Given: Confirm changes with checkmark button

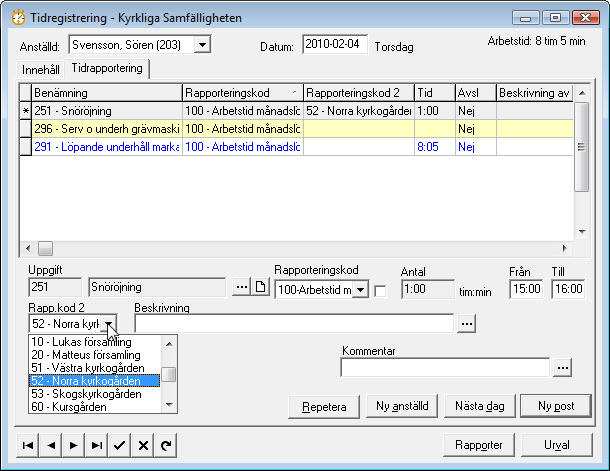Looking at the screenshot, I should [x=119, y=445].
